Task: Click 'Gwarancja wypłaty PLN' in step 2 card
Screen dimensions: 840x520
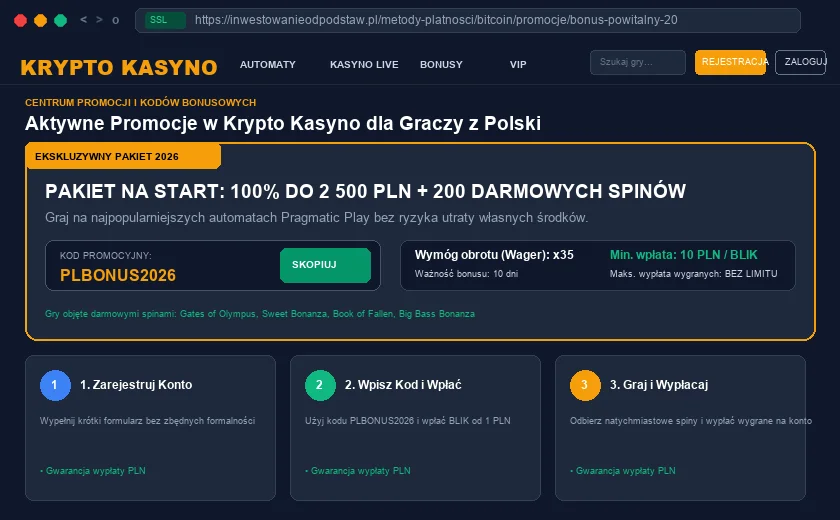Action: coord(358,471)
